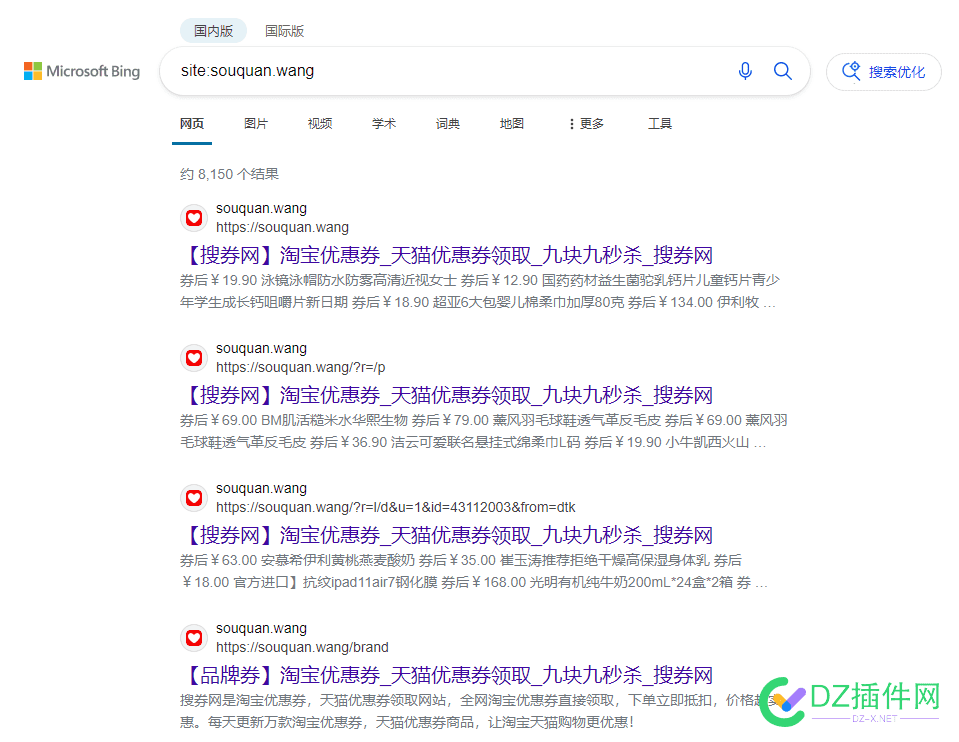Click favicon of souquan.wang/brand result
This screenshot has height=742, width=959.
(x=194, y=638)
